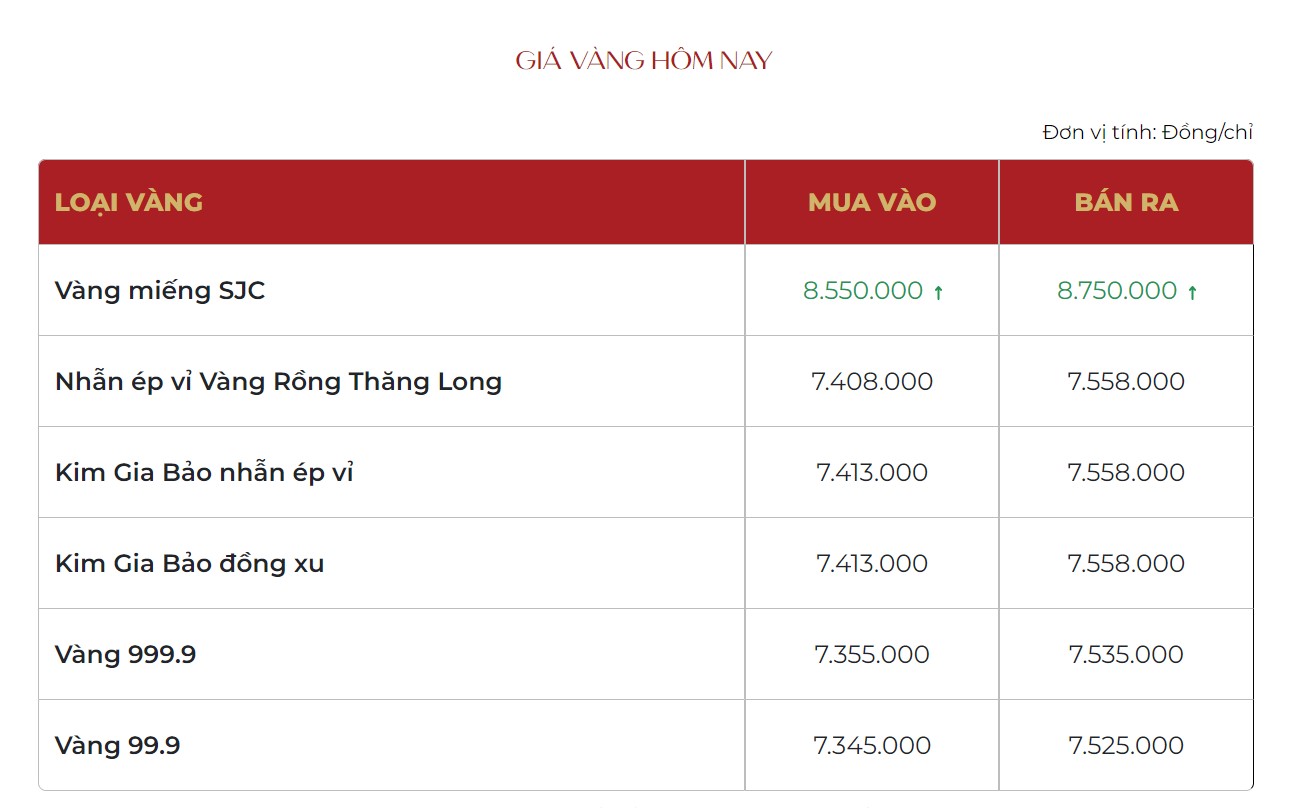
Task: Select the 'MUA VÀO' column header
Action: coord(872,202)
